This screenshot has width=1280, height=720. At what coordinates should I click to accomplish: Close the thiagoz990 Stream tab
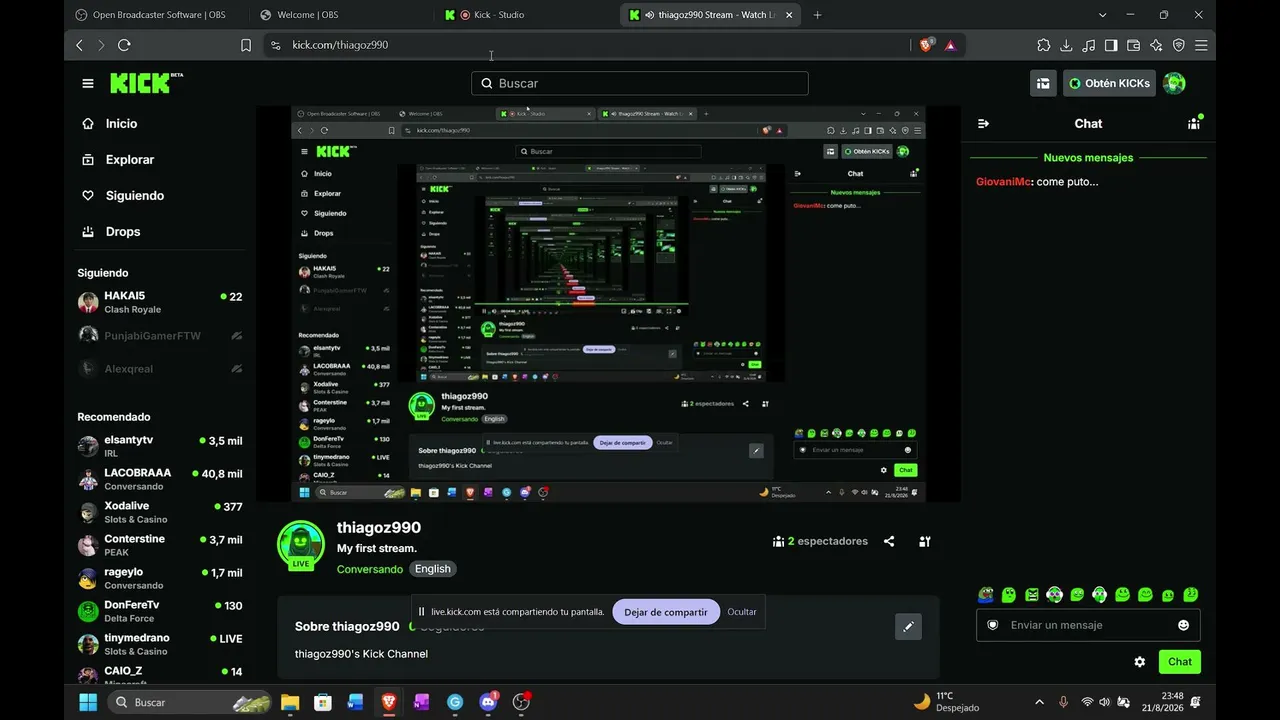pos(789,15)
